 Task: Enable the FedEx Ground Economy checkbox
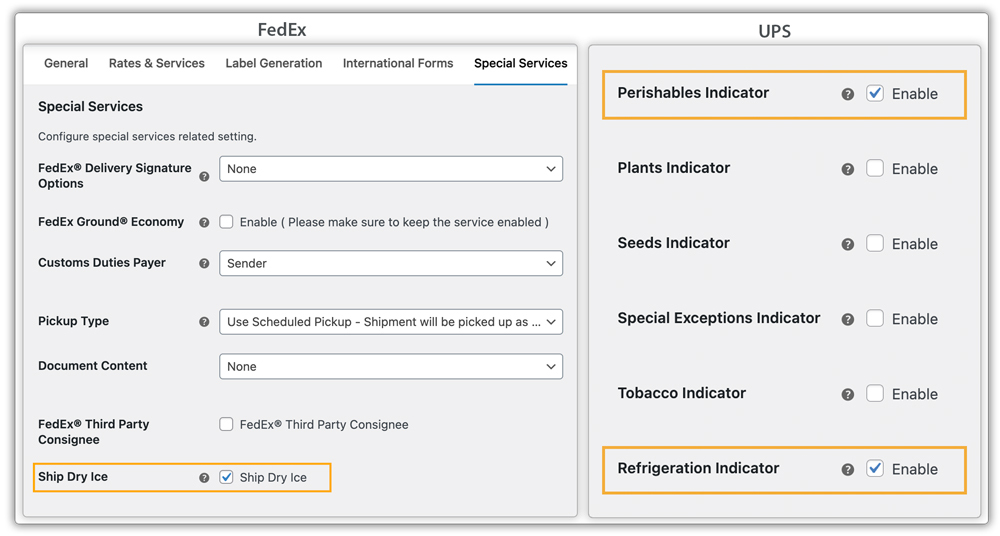(226, 221)
